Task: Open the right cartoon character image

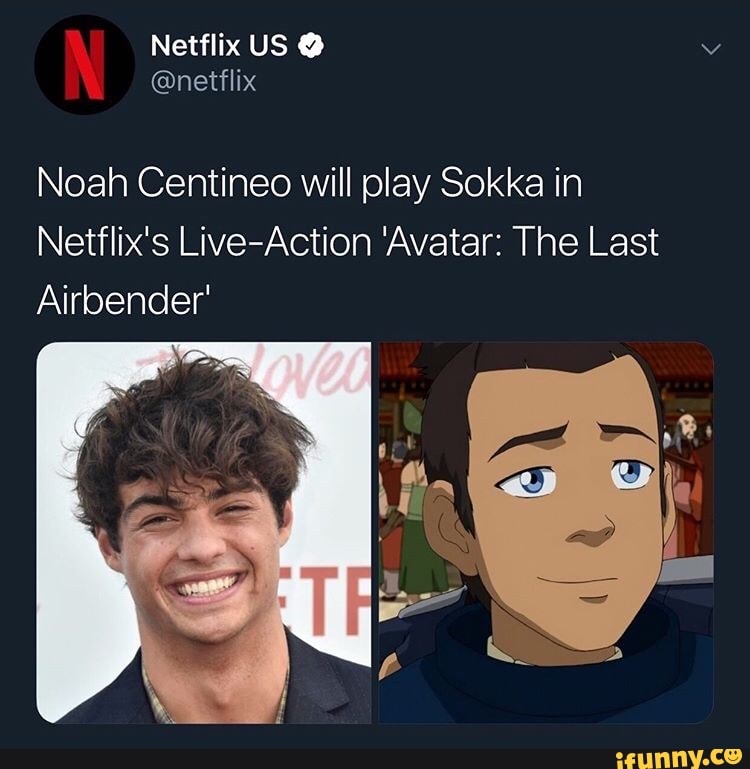Action: pyautogui.click(x=546, y=533)
